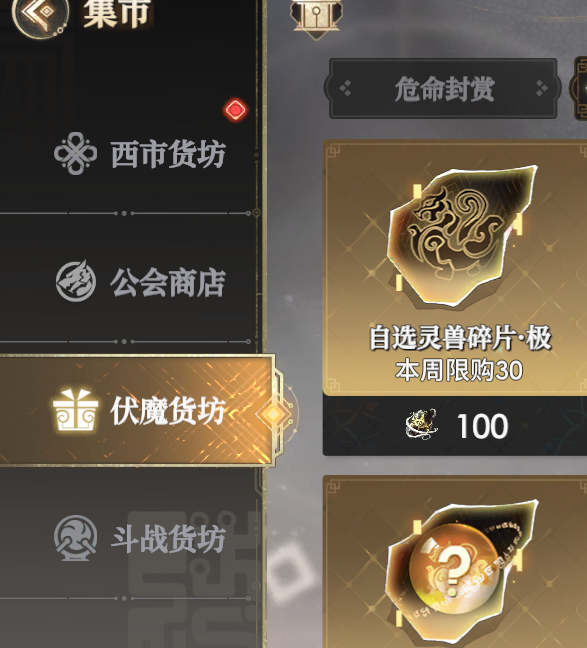Click the back arrow beside 集市

[40, 15]
